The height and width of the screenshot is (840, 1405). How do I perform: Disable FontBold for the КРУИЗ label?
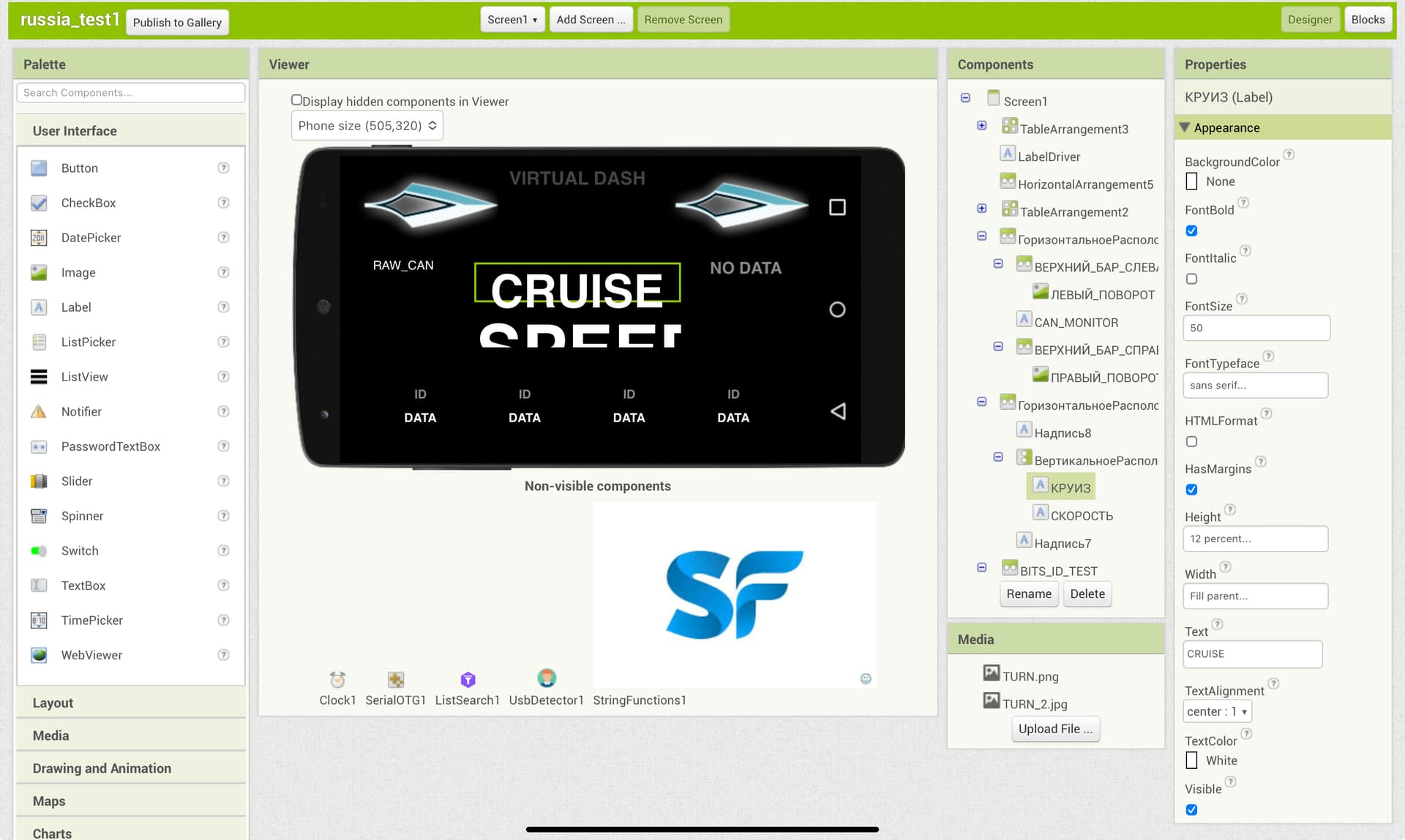tap(1192, 230)
